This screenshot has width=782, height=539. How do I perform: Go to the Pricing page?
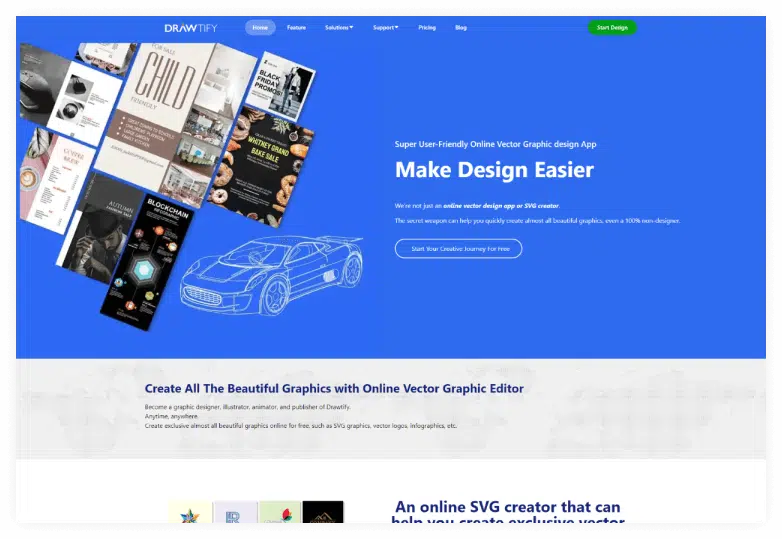(x=427, y=27)
